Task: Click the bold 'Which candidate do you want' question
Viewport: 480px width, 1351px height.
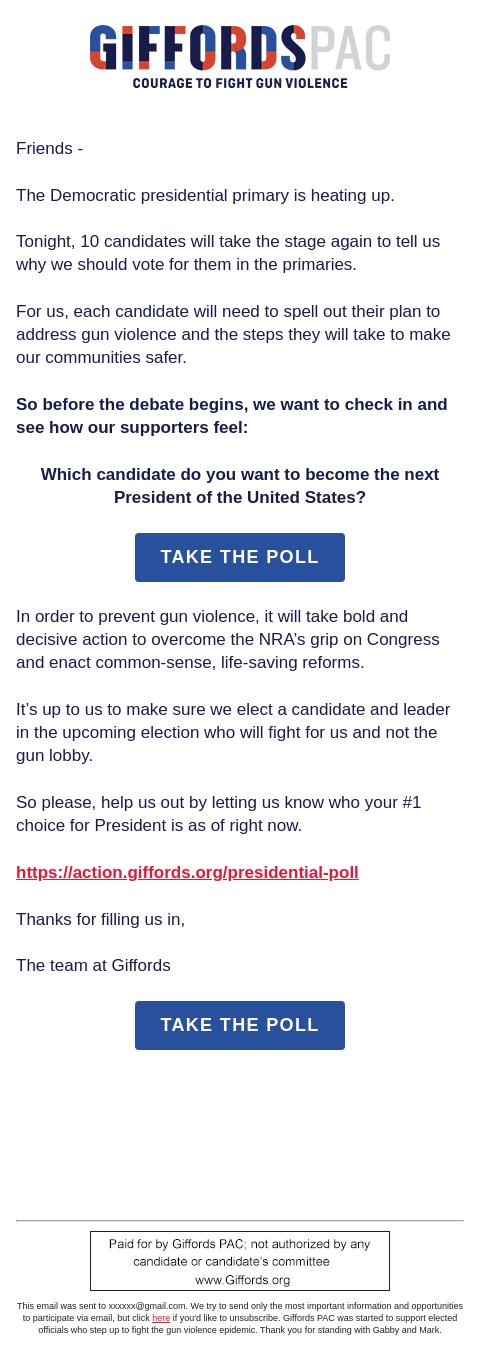Action: pos(240,486)
